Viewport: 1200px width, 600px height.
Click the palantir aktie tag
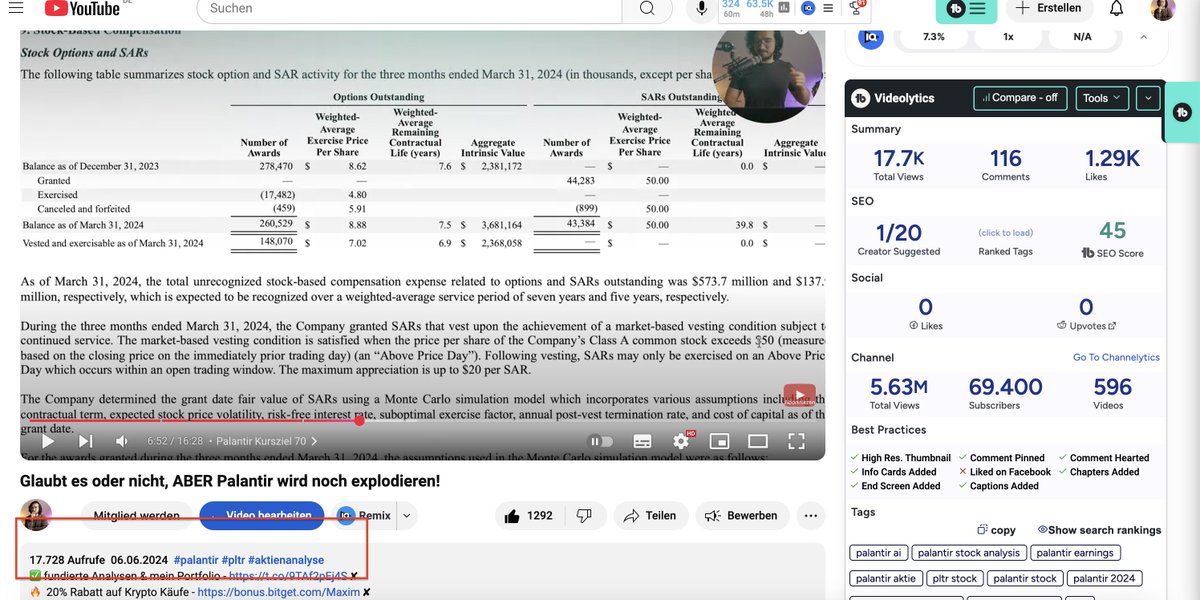(x=886, y=578)
